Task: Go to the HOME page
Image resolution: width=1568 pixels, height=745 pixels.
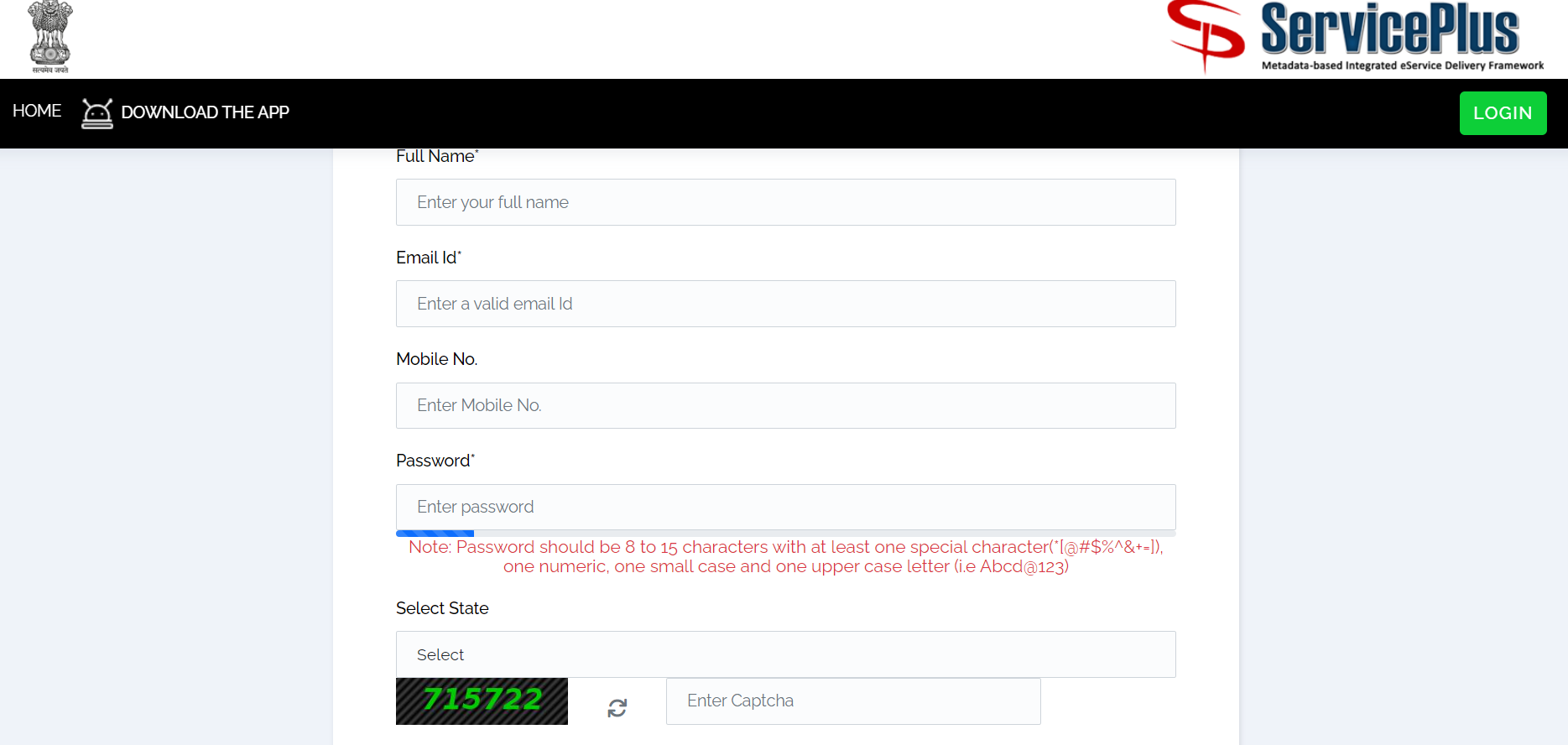Action: 37,112
